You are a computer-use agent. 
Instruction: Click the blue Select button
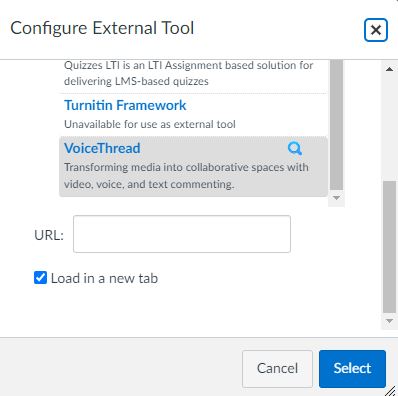[x=352, y=369]
